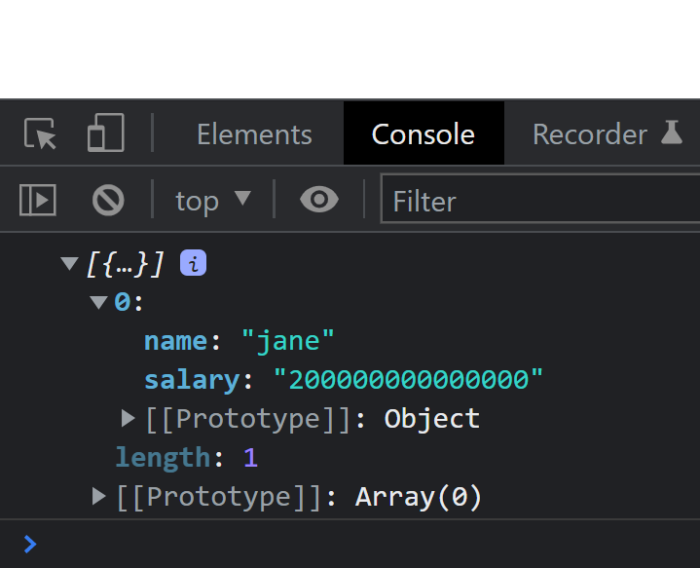This screenshot has height=568, width=700.
Task: Click the blue info badge next to array
Action: (193, 263)
